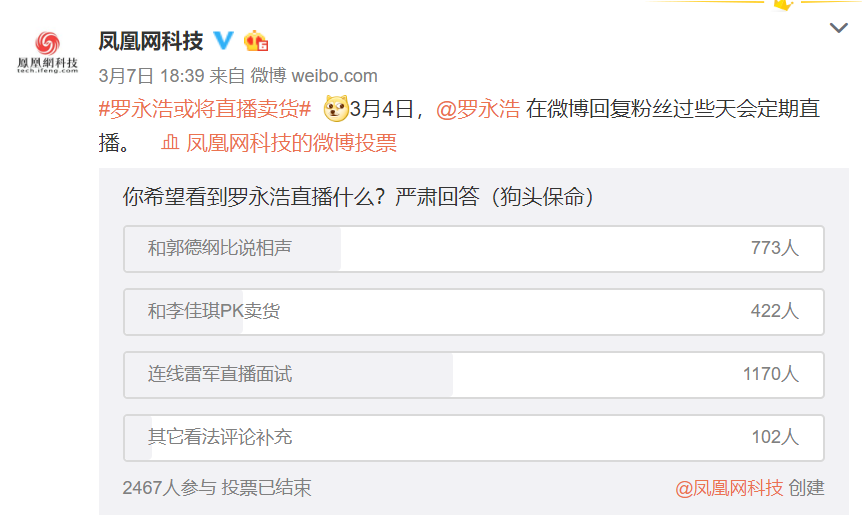This screenshot has width=862, height=523.
Task: Open the @罗永浩 mention in the post
Action: (478, 109)
